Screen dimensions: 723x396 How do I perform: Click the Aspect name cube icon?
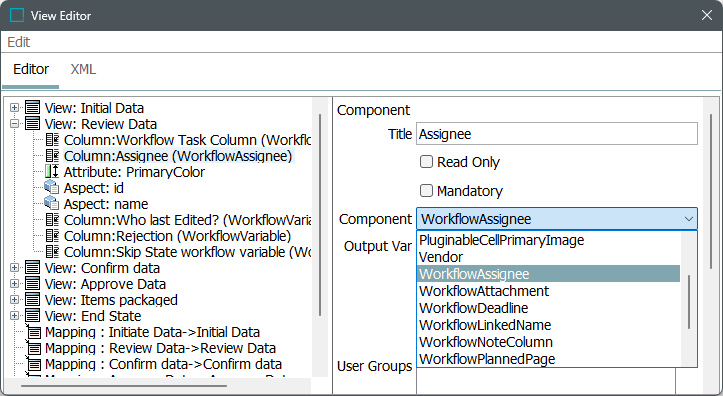click(52, 203)
